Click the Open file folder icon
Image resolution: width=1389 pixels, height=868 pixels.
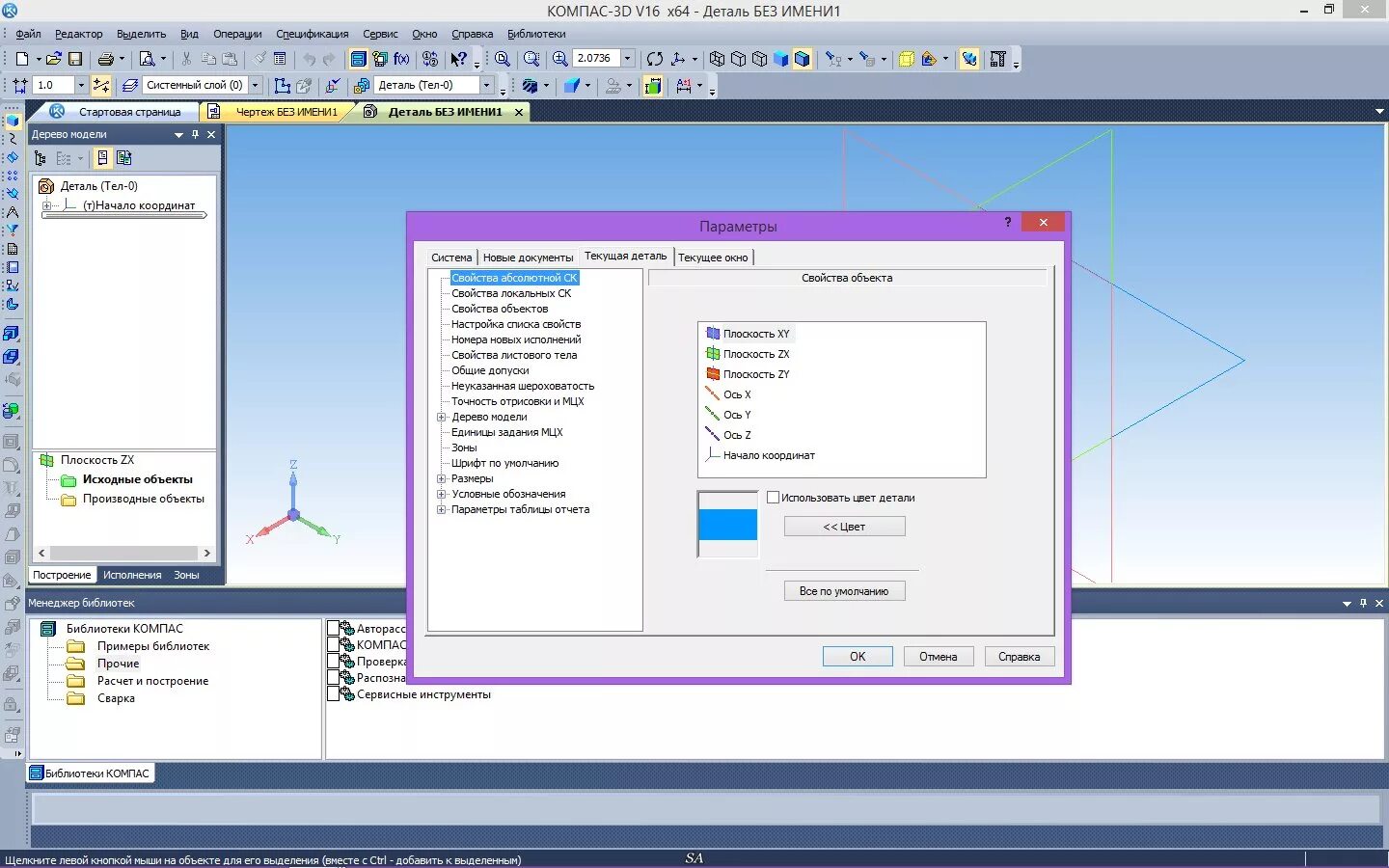coord(54,59)
